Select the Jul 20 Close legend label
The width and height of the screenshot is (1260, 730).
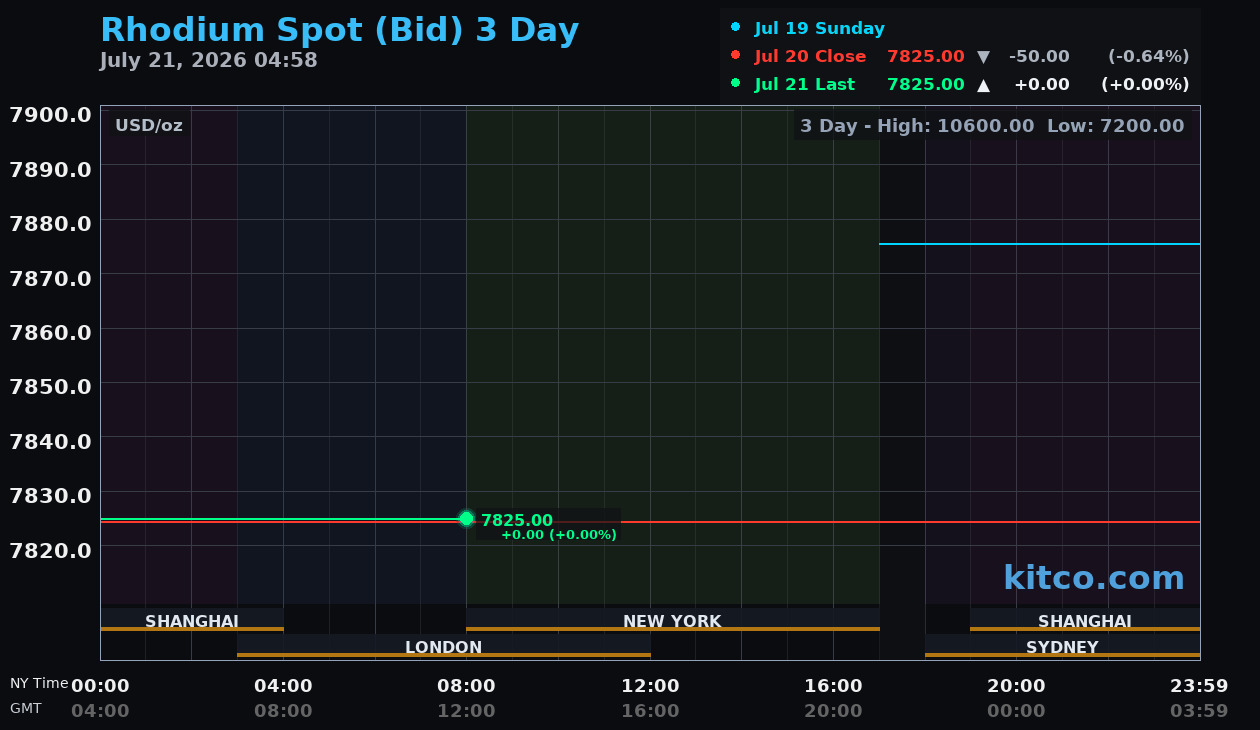point(810,57)
